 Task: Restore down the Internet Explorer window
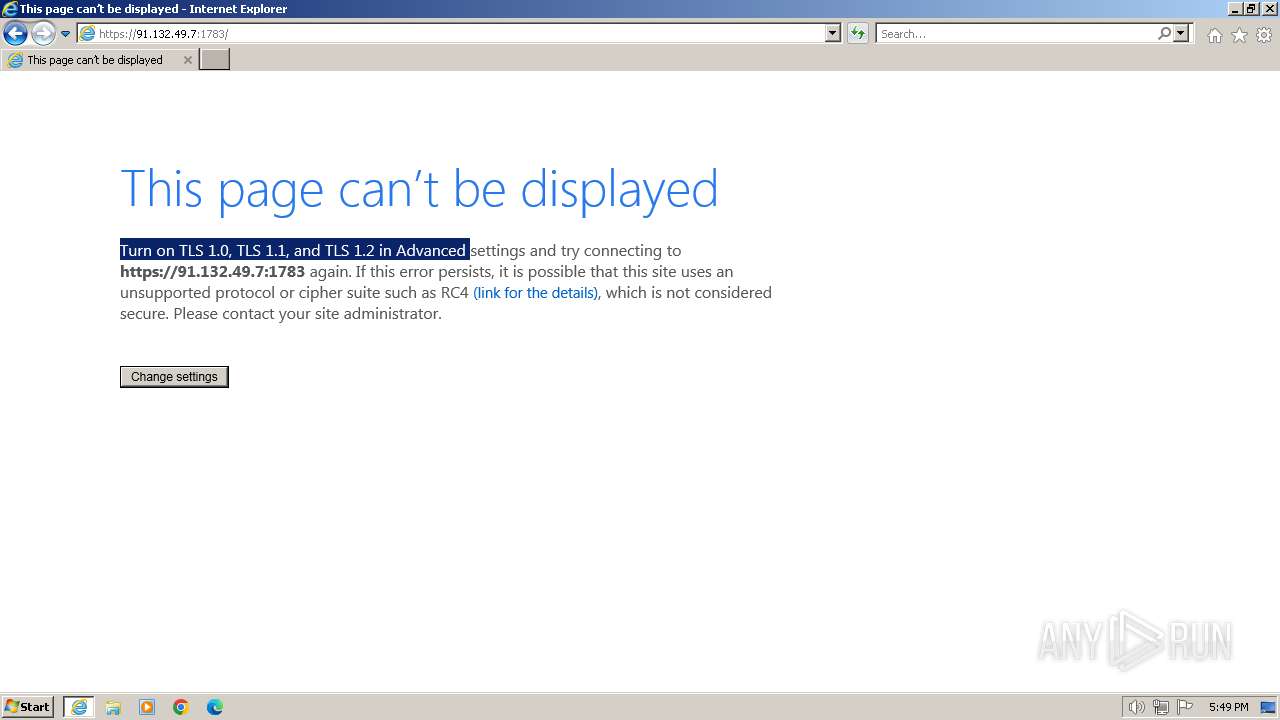pyautogui.click(x=1251, y=9)
